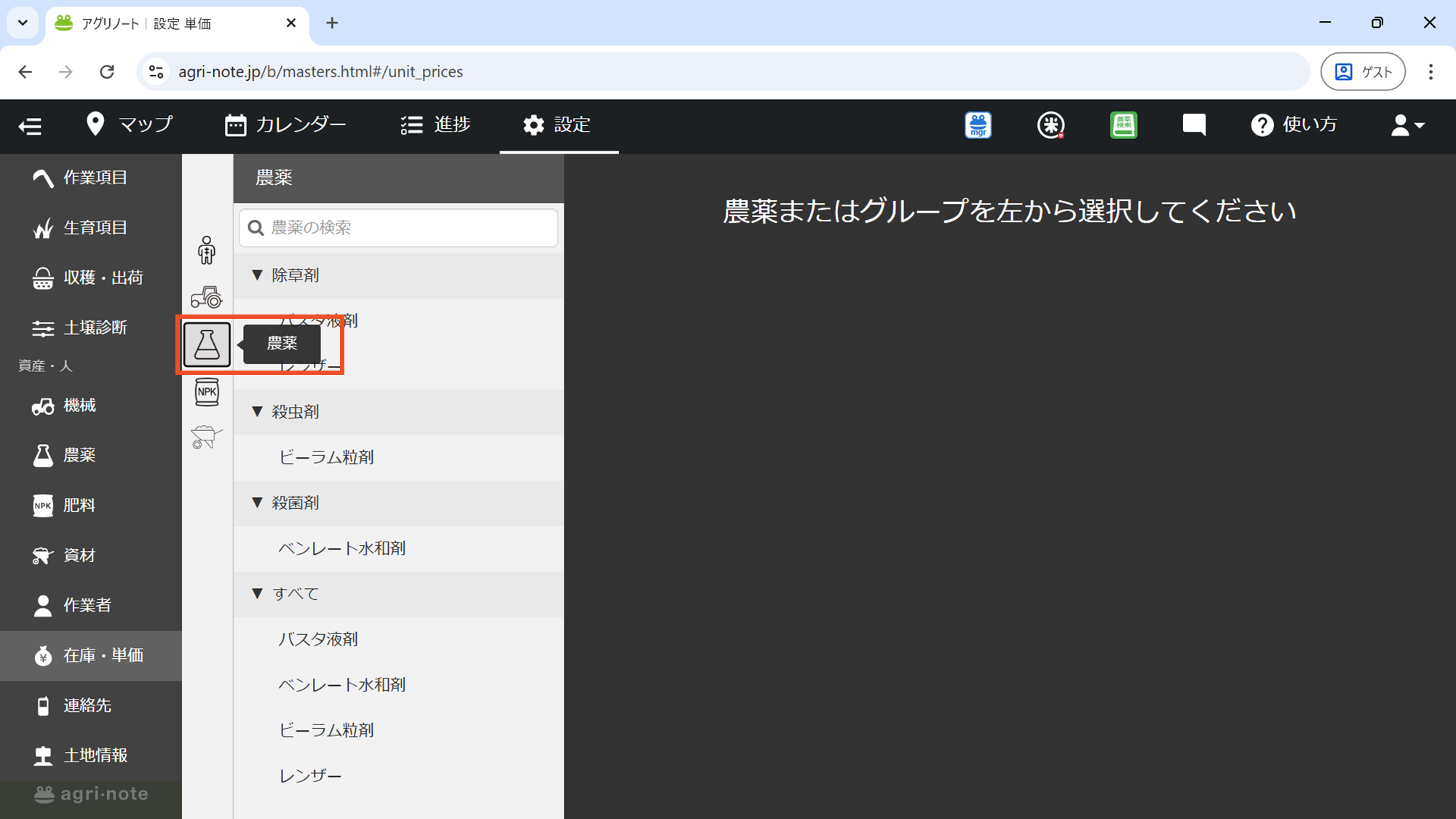This screenshot has height=819, width=1456.
Task: Click the flask pesticide icon in icon strip
Action: point(207,344)
